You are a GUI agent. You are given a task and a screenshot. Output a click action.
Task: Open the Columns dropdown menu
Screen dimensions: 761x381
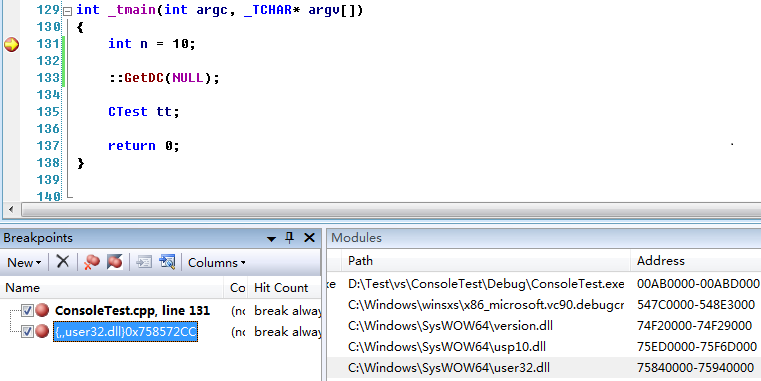(216, 263)
